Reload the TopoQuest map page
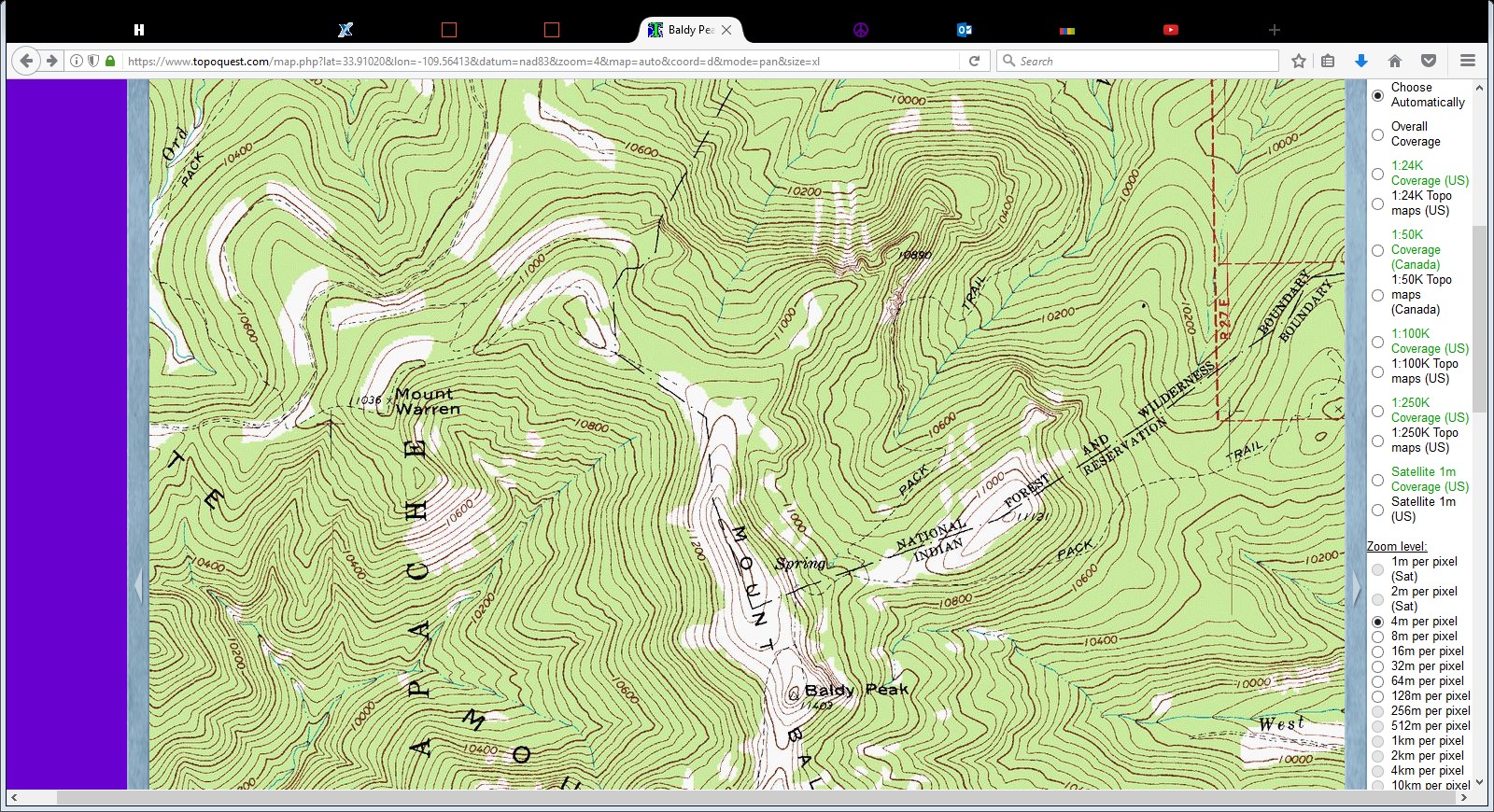1494x812 pixels. (974, 61)
